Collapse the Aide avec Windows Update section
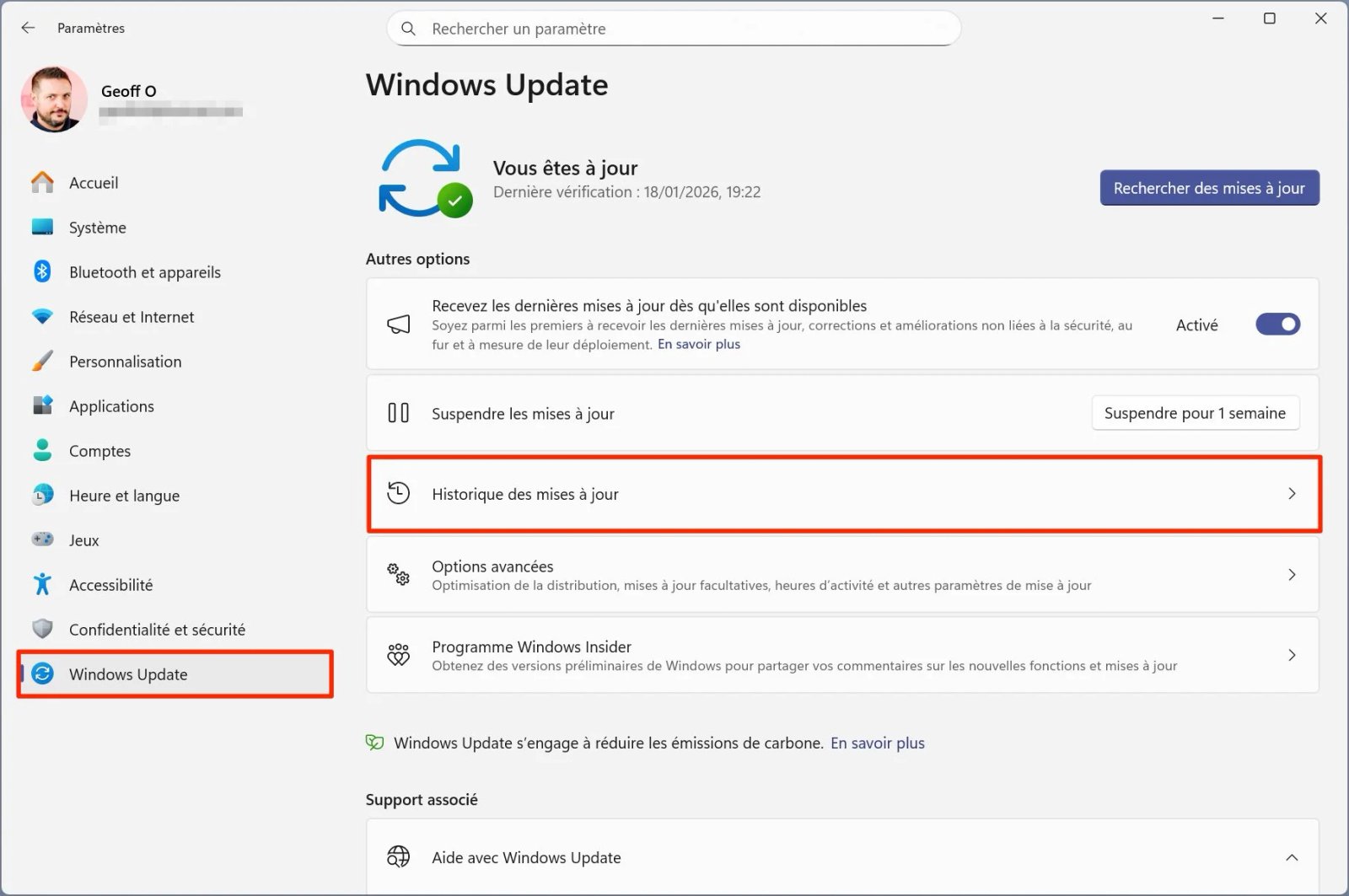 1291,857
